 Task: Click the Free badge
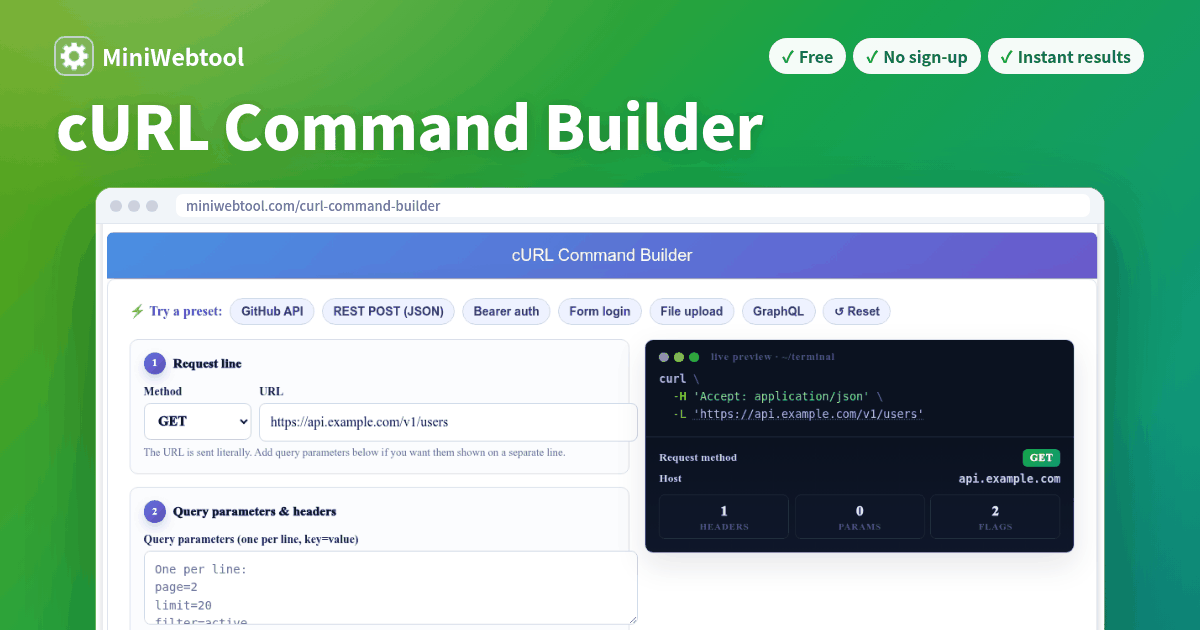[x=807, y=57]
